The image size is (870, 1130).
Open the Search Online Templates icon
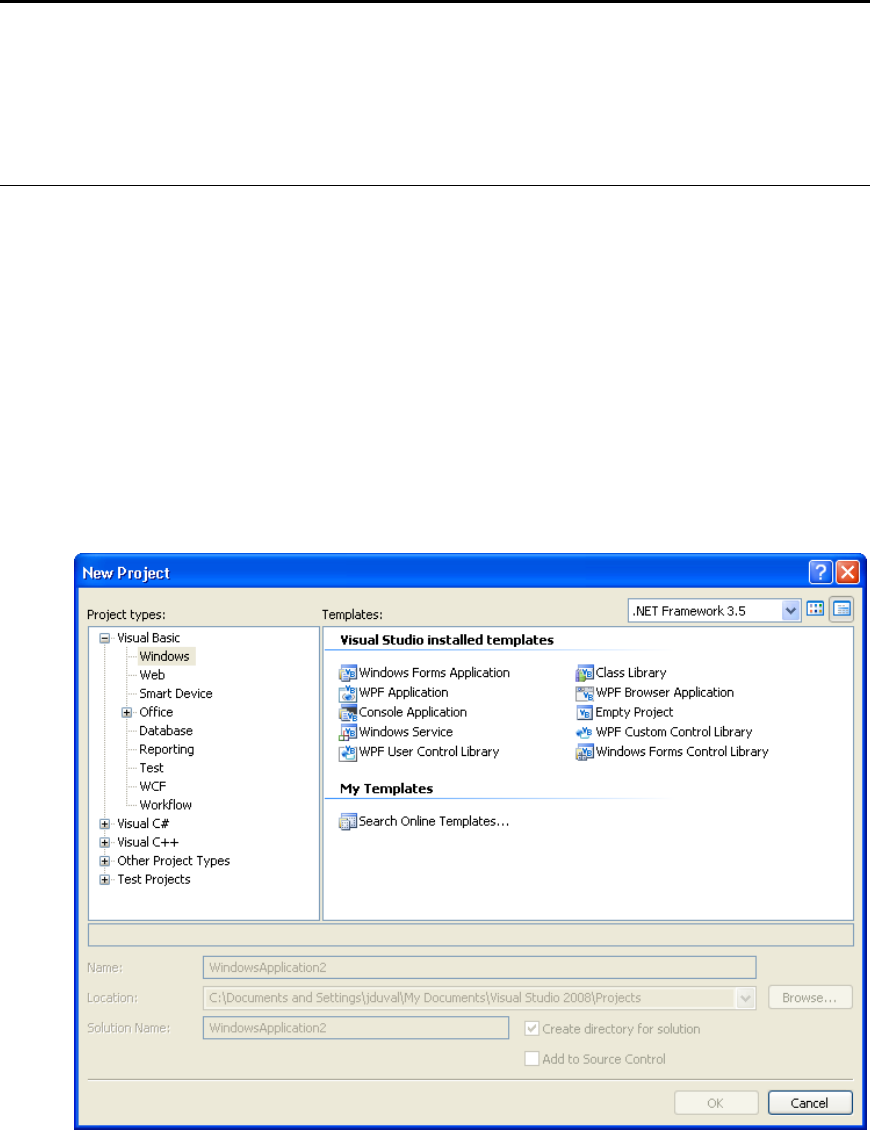pos(348,822)
